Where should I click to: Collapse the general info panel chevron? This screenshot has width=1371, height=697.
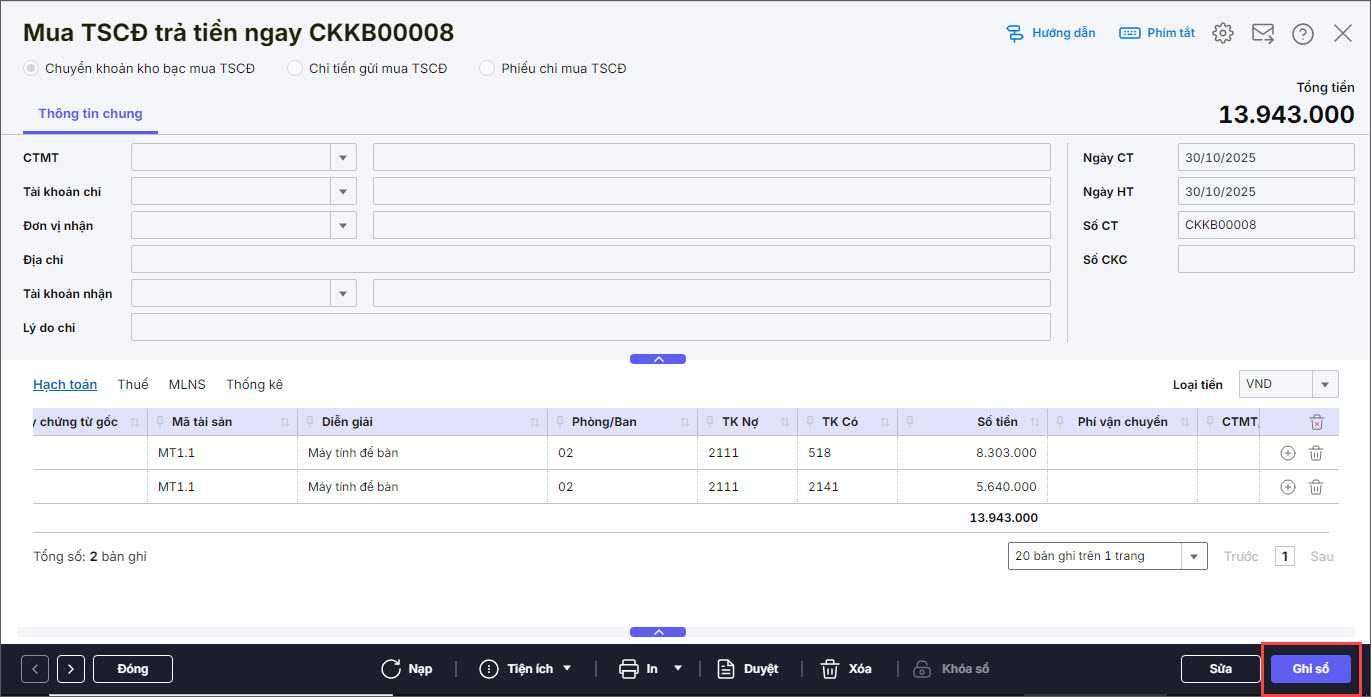point(658,359)
